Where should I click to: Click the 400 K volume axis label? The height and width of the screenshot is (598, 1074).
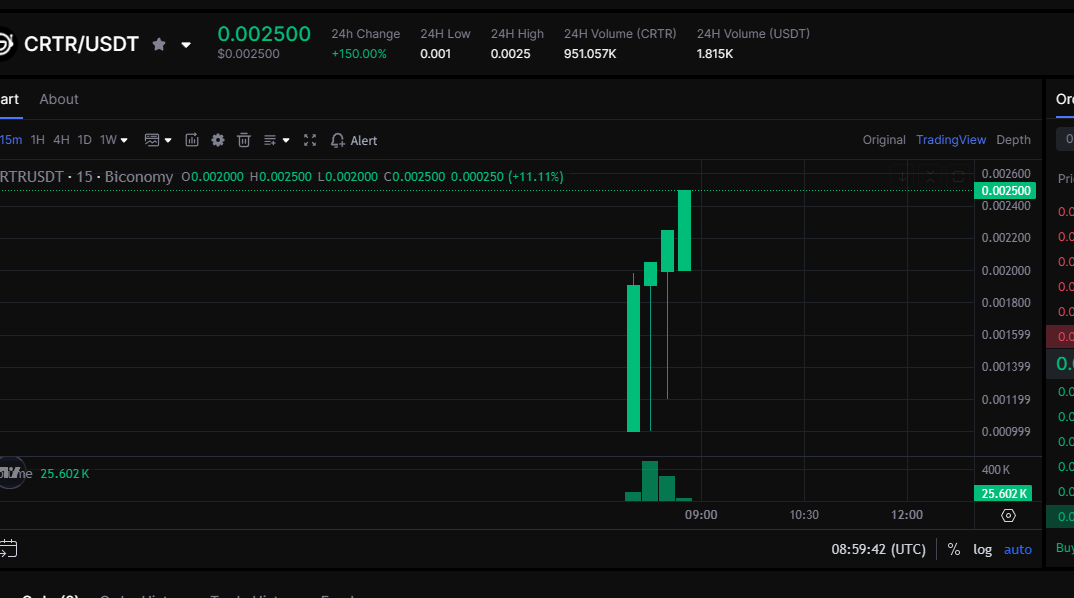pos(995,470)
